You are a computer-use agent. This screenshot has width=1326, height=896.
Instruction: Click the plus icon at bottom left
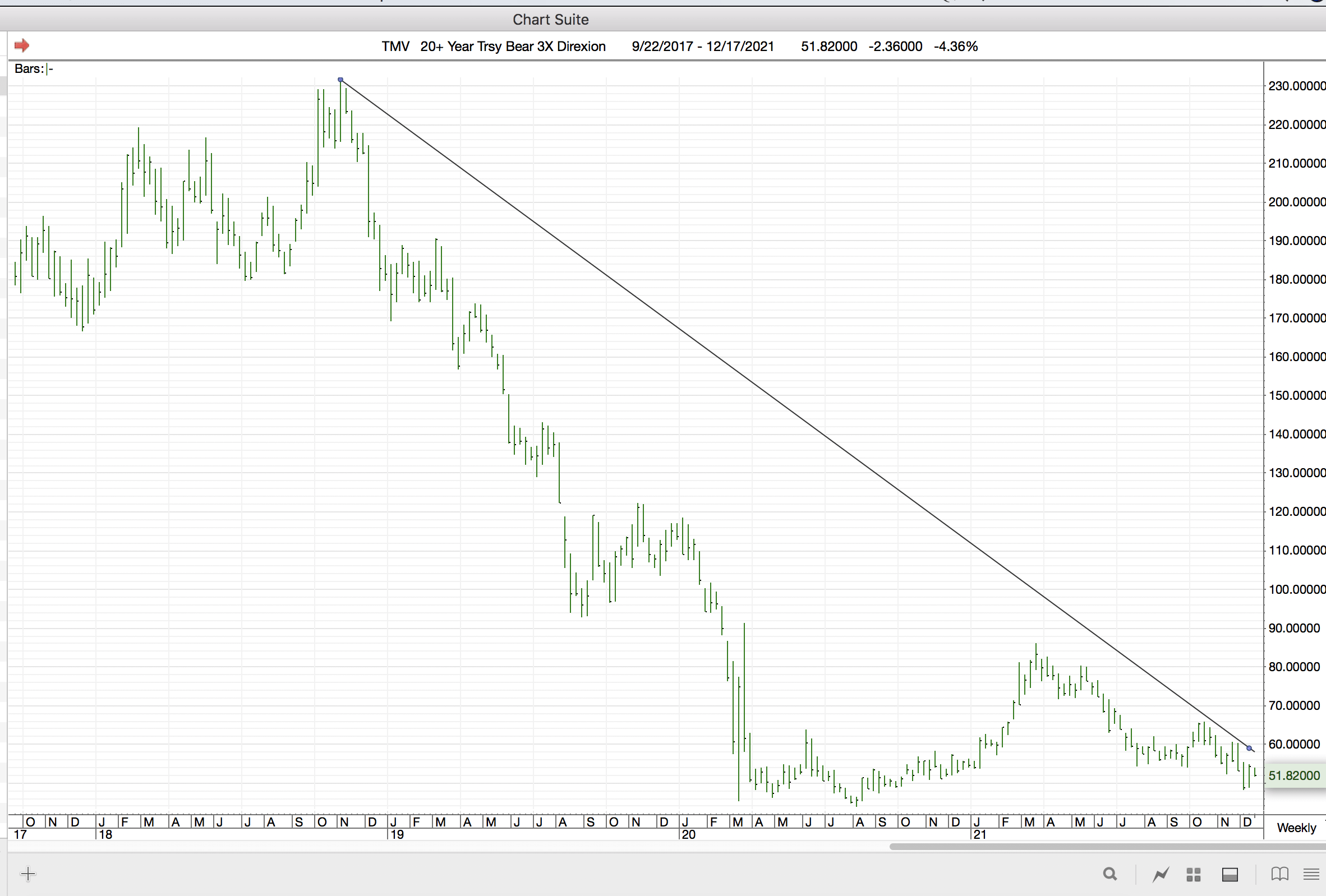(x=28, y=874)
